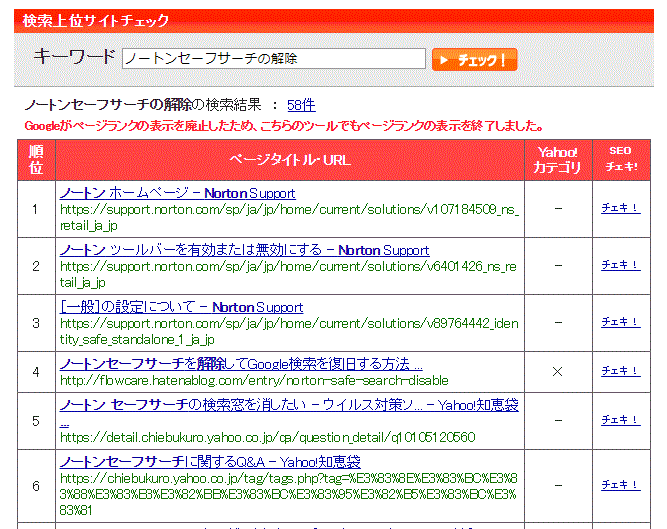This screenshot has width=667, height=529.
Task: Click SEO チェキ! link in rank 5 row
Action: coord(621,420)
